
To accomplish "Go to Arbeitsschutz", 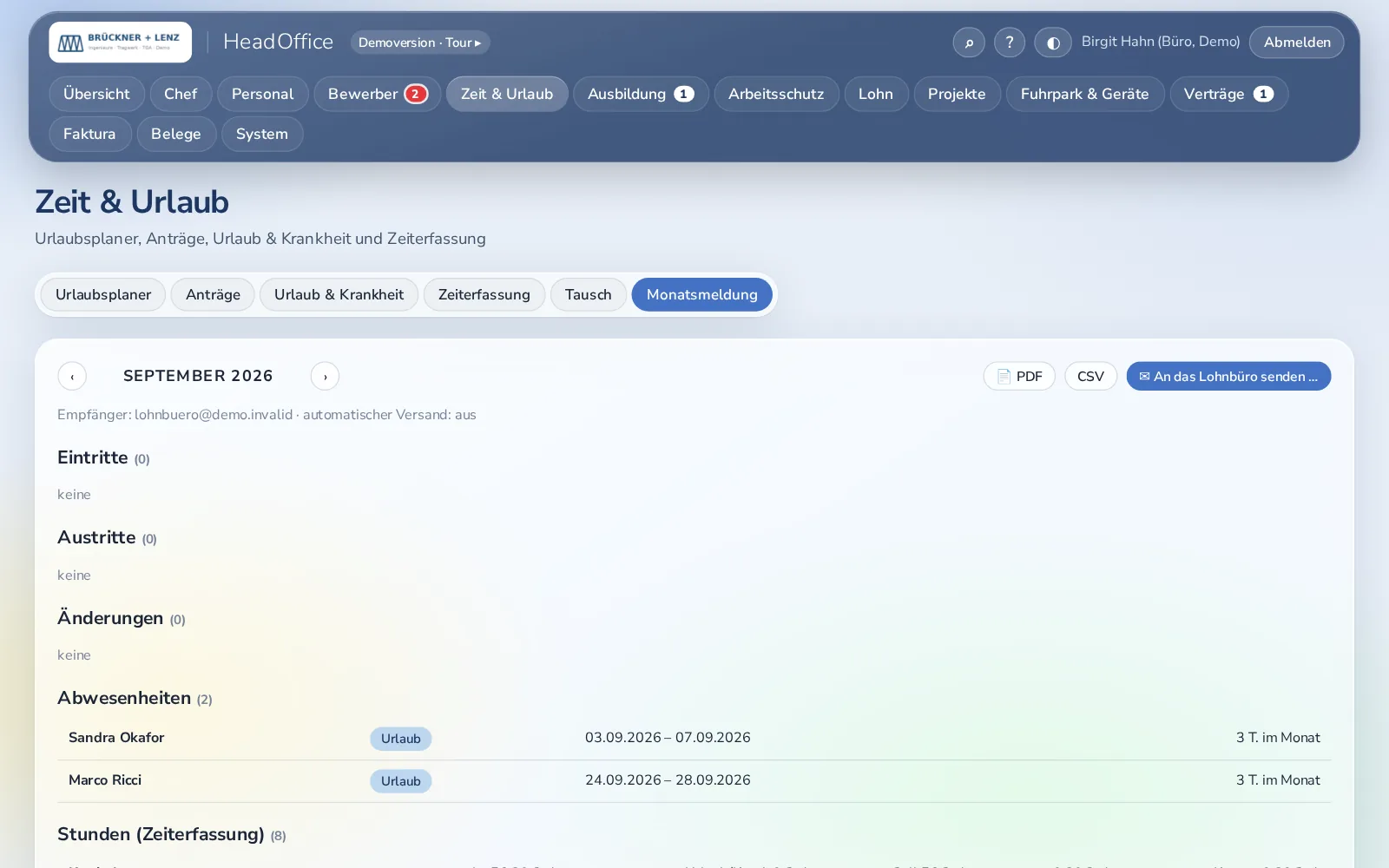I will pyautogui.click(x=776, y=94).
